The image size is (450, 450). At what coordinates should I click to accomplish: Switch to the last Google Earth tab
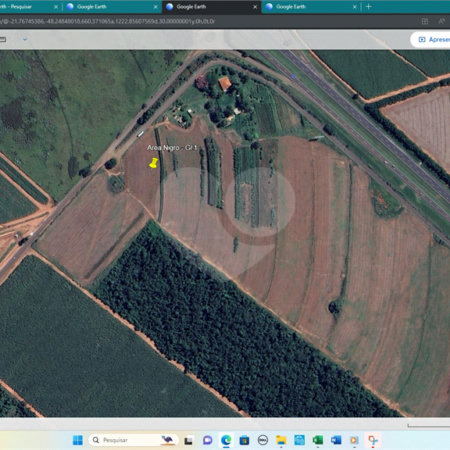(311, 7)
